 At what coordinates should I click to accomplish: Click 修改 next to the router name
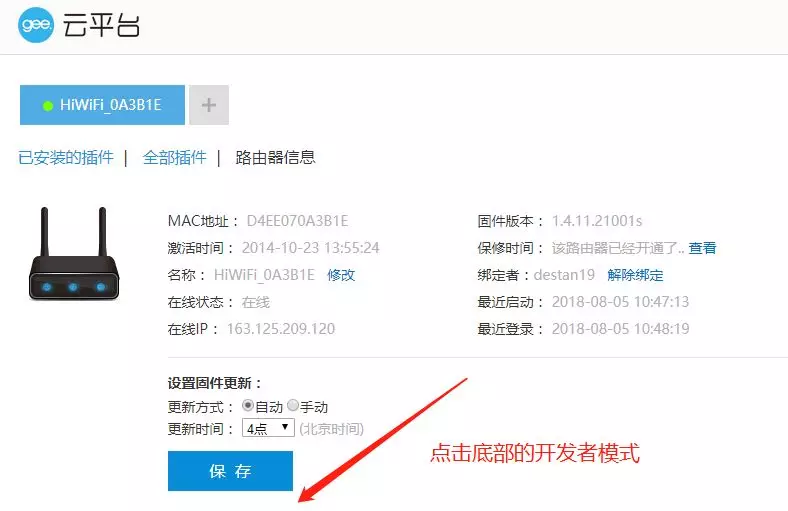click(341, 275)
